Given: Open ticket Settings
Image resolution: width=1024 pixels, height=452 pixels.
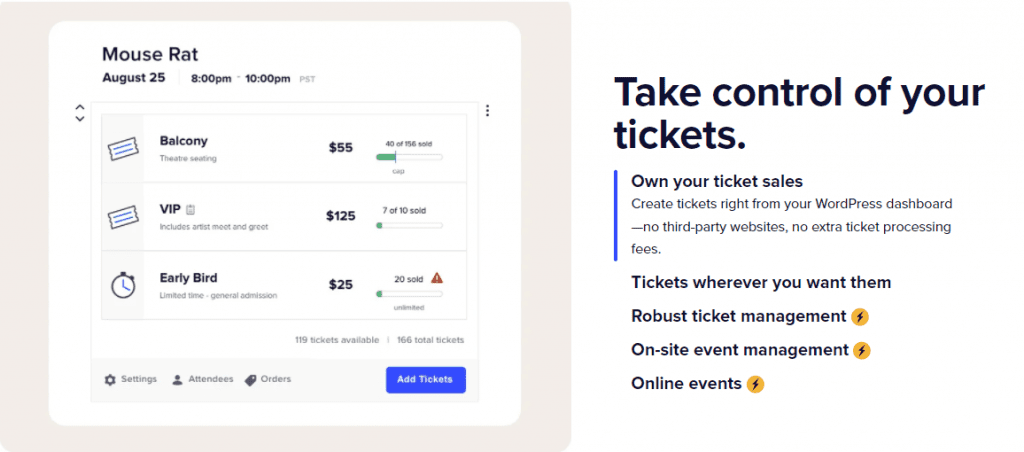Looking at the screenshot, I should point(131,379).
